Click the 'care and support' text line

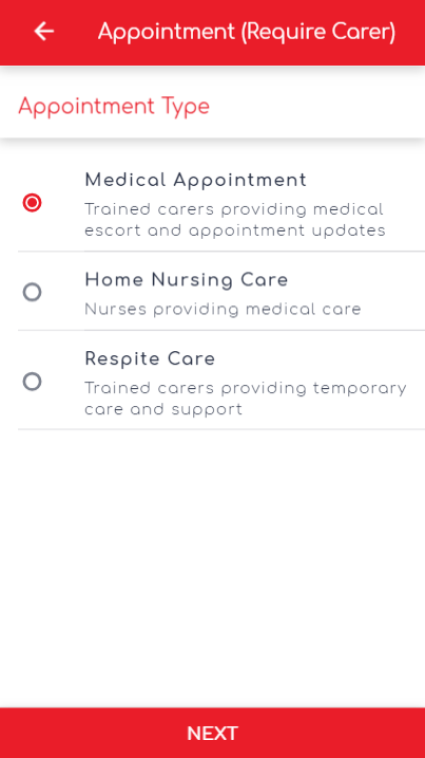tap(163, 409)
